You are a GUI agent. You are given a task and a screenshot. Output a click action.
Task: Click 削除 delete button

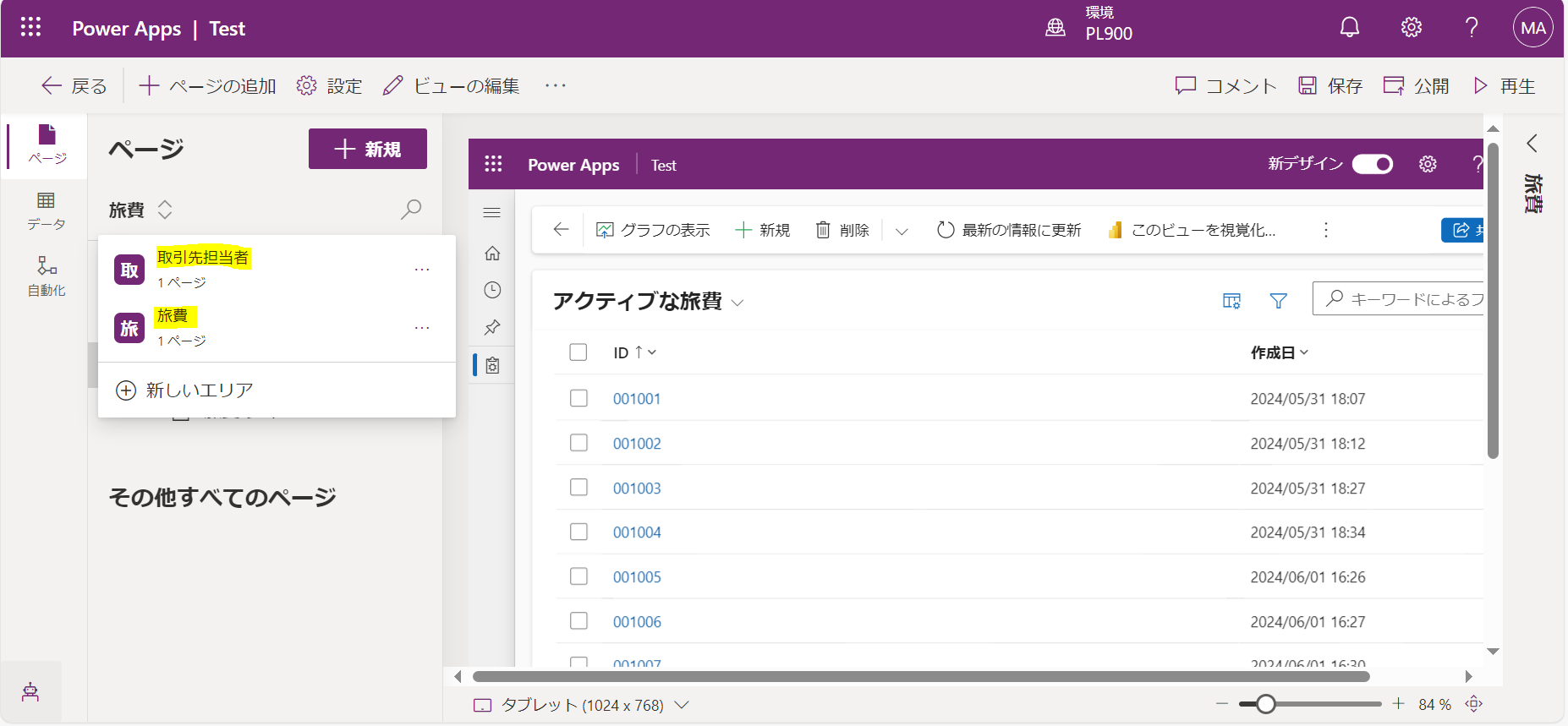click(842, 230)
